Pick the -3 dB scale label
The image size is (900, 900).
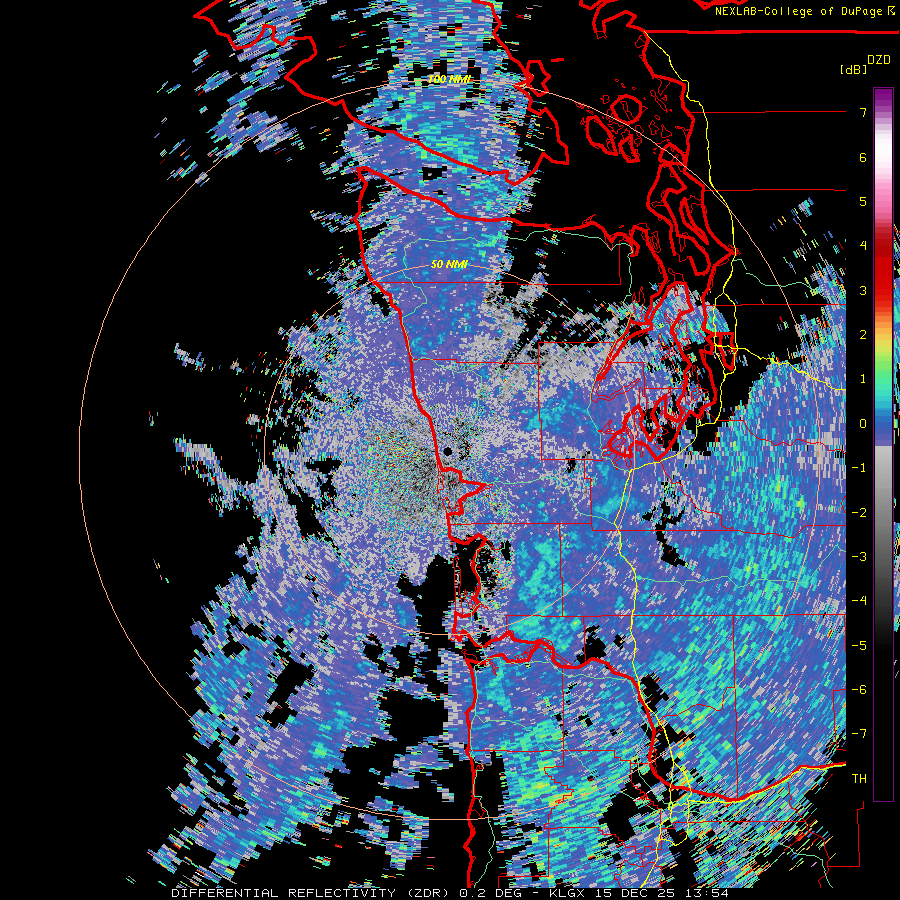coord(859,557)
